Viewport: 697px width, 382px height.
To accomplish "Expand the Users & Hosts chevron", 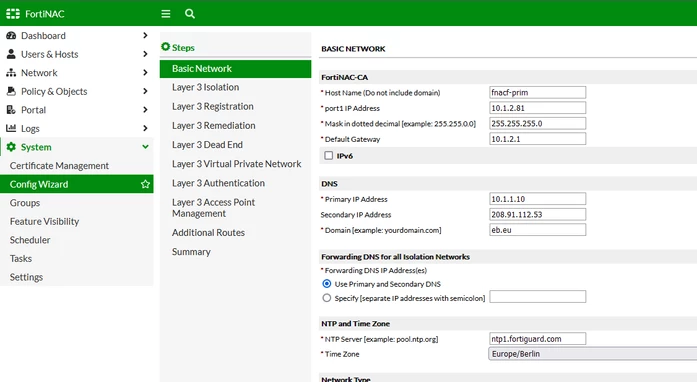I will click(x=145, y=54).
